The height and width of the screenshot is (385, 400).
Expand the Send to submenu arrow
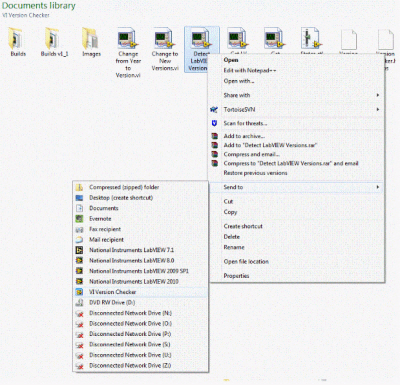(378, 187)
